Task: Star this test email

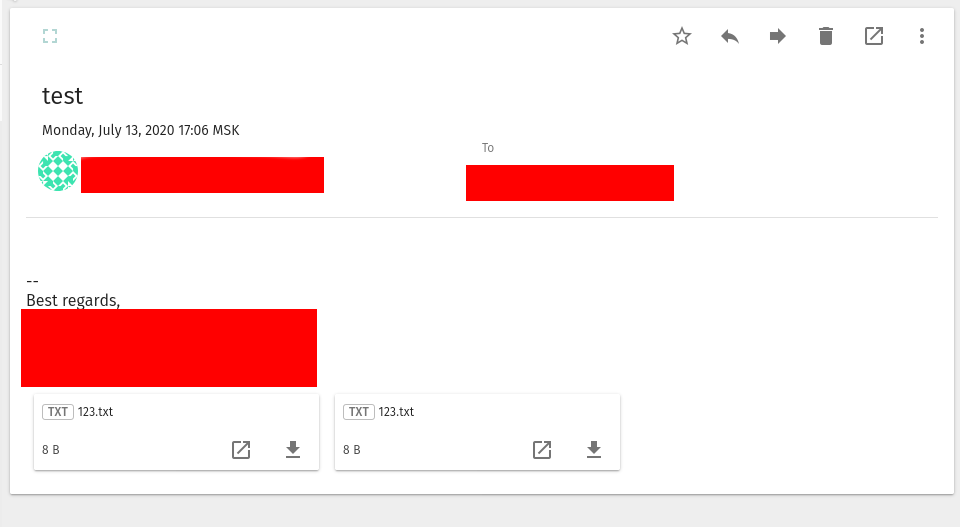Action: pos(682,37)
